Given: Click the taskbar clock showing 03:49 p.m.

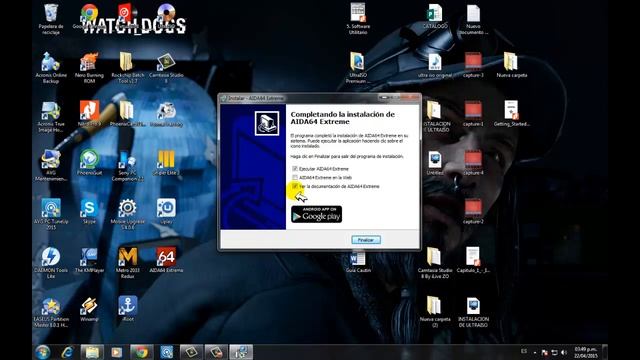Looking at the screenshot, I should click(586, 352).
